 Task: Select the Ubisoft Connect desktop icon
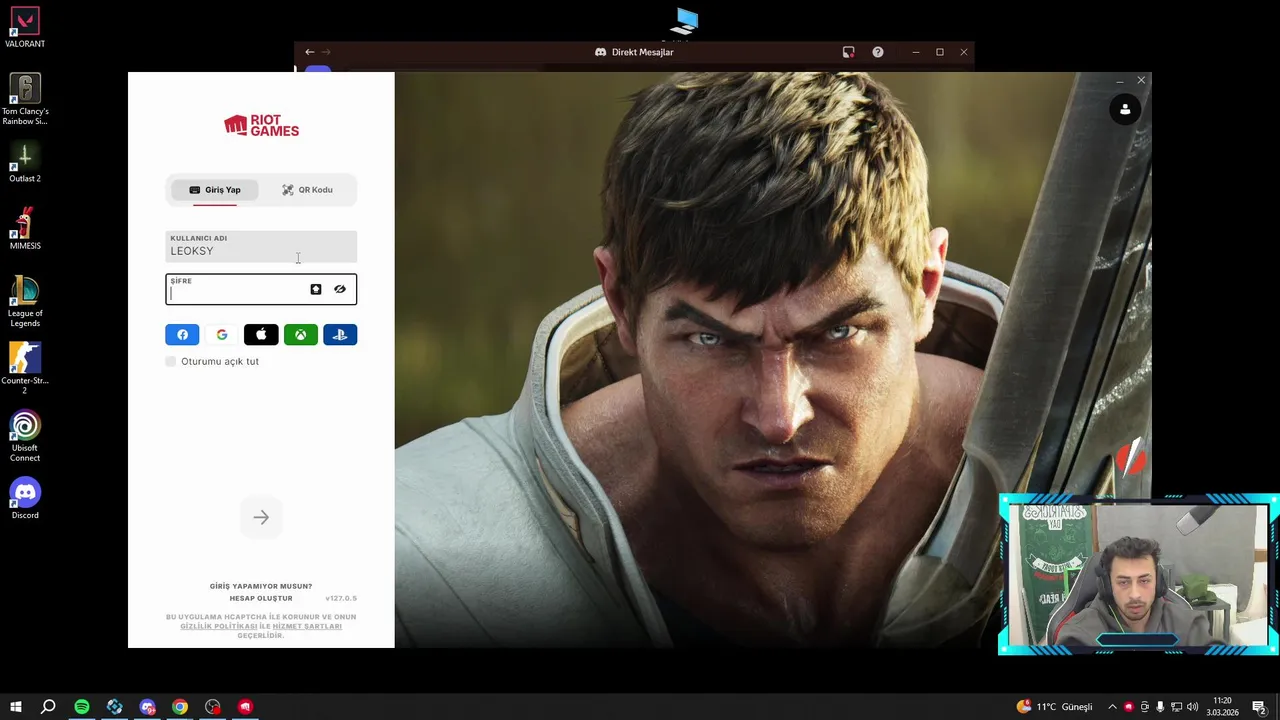[x=25, y=436]
